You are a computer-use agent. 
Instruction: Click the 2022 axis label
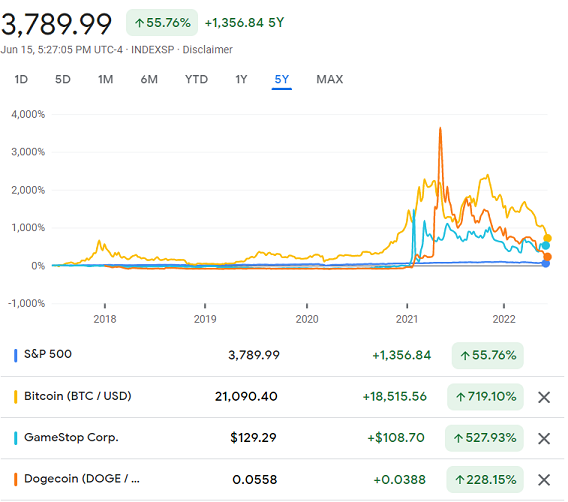pos(504,319)
